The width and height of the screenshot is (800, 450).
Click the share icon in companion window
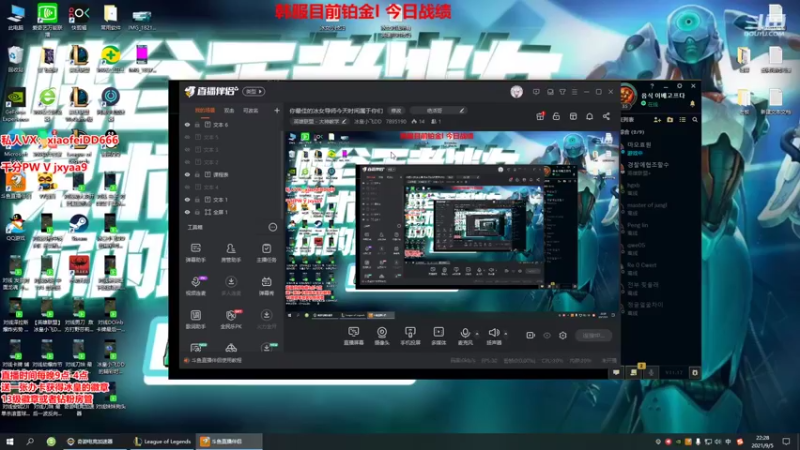tap(606, 116)
